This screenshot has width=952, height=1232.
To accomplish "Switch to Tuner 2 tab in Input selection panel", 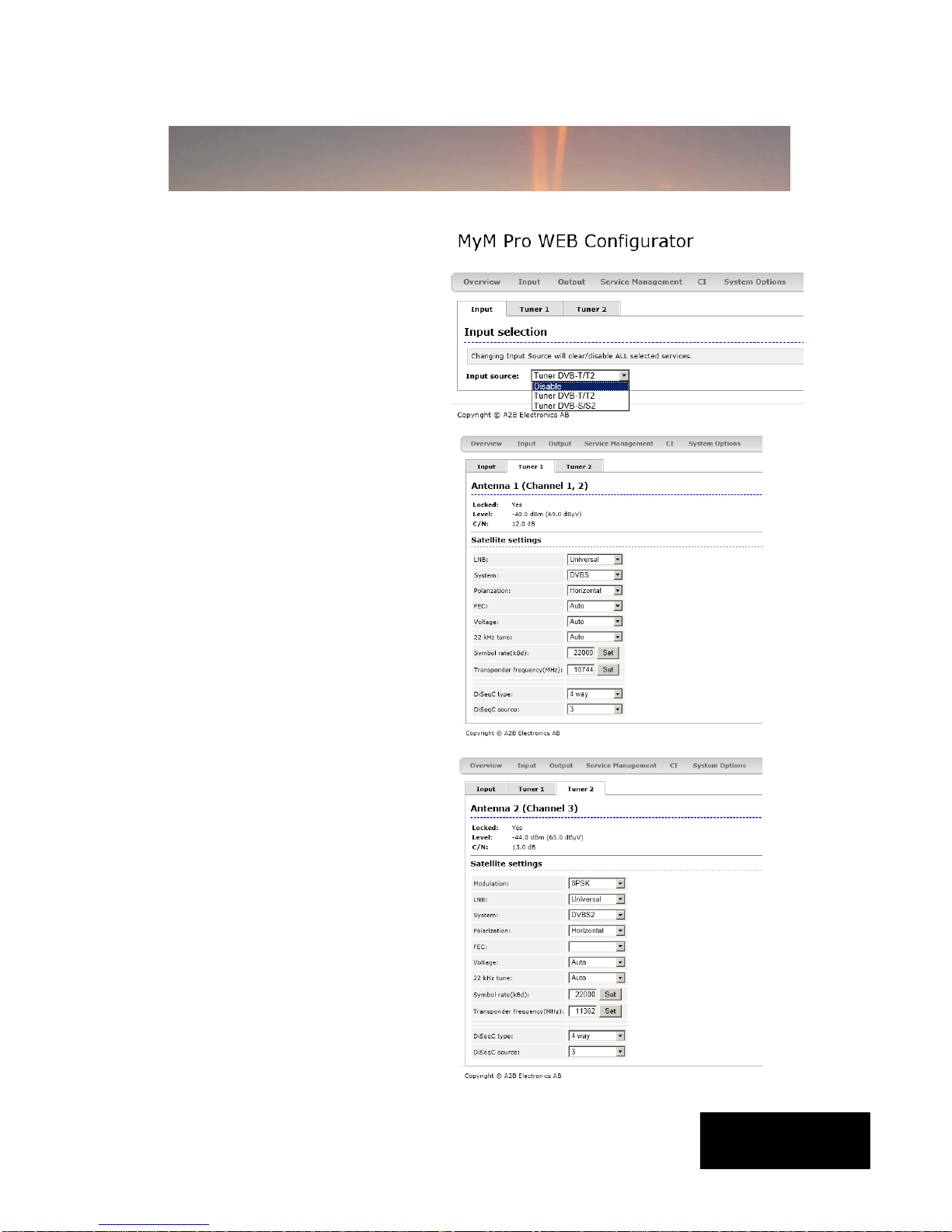I will [591, 309].
